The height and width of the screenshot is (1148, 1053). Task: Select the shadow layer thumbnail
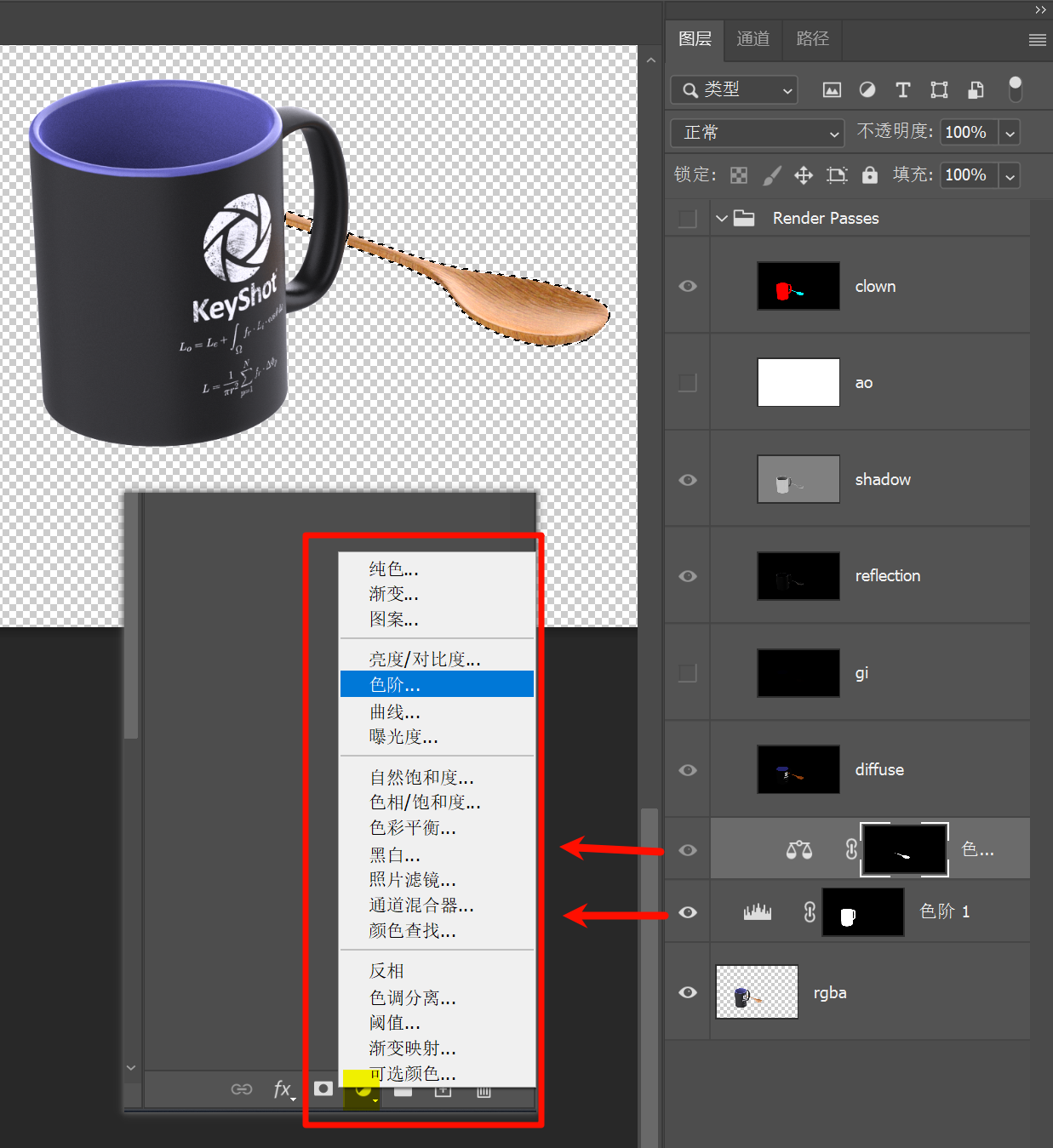[x=798, y=479]
